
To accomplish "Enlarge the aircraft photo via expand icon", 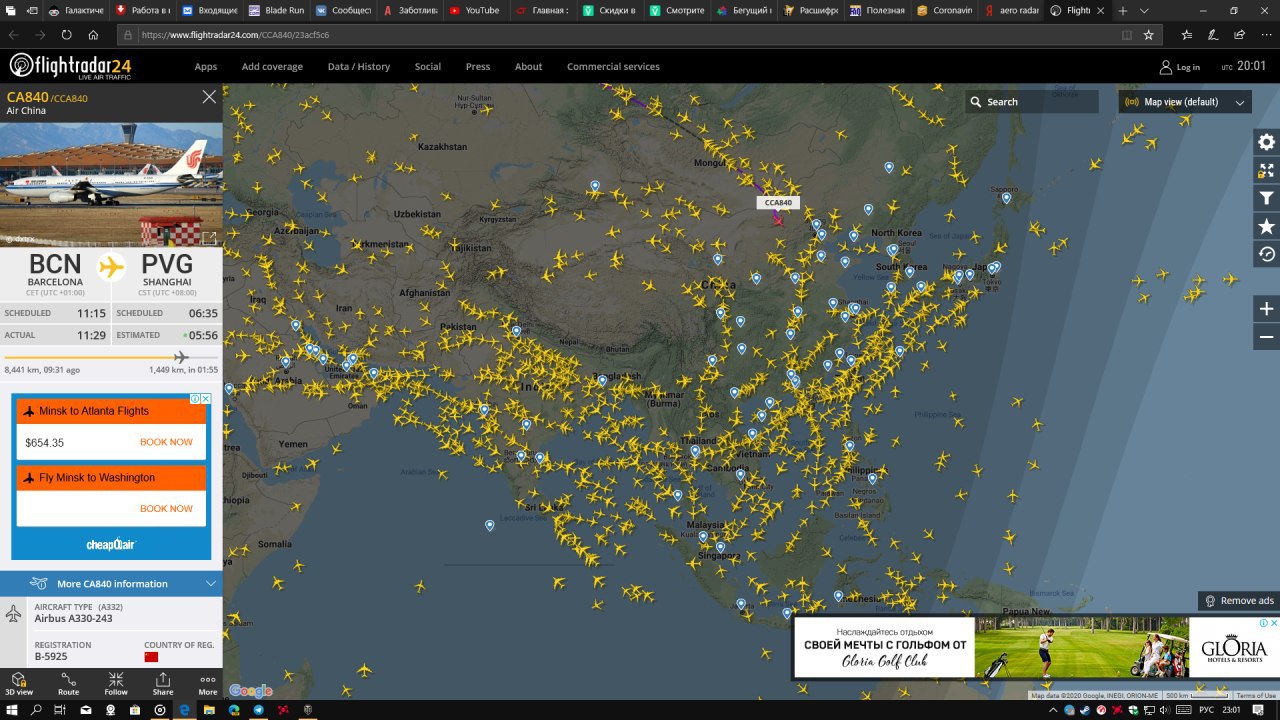I will point(210,237).
